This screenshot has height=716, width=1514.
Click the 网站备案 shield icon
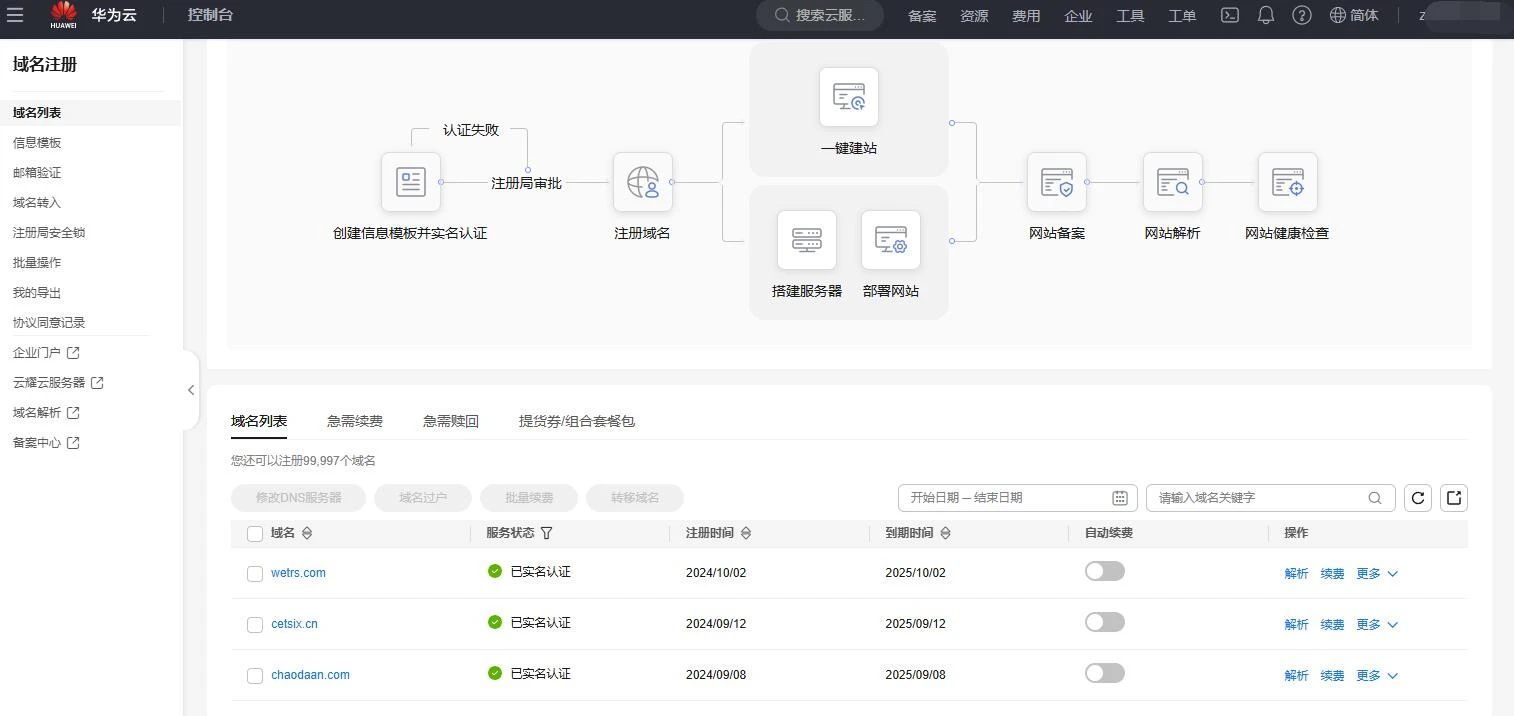point(1056,182)
